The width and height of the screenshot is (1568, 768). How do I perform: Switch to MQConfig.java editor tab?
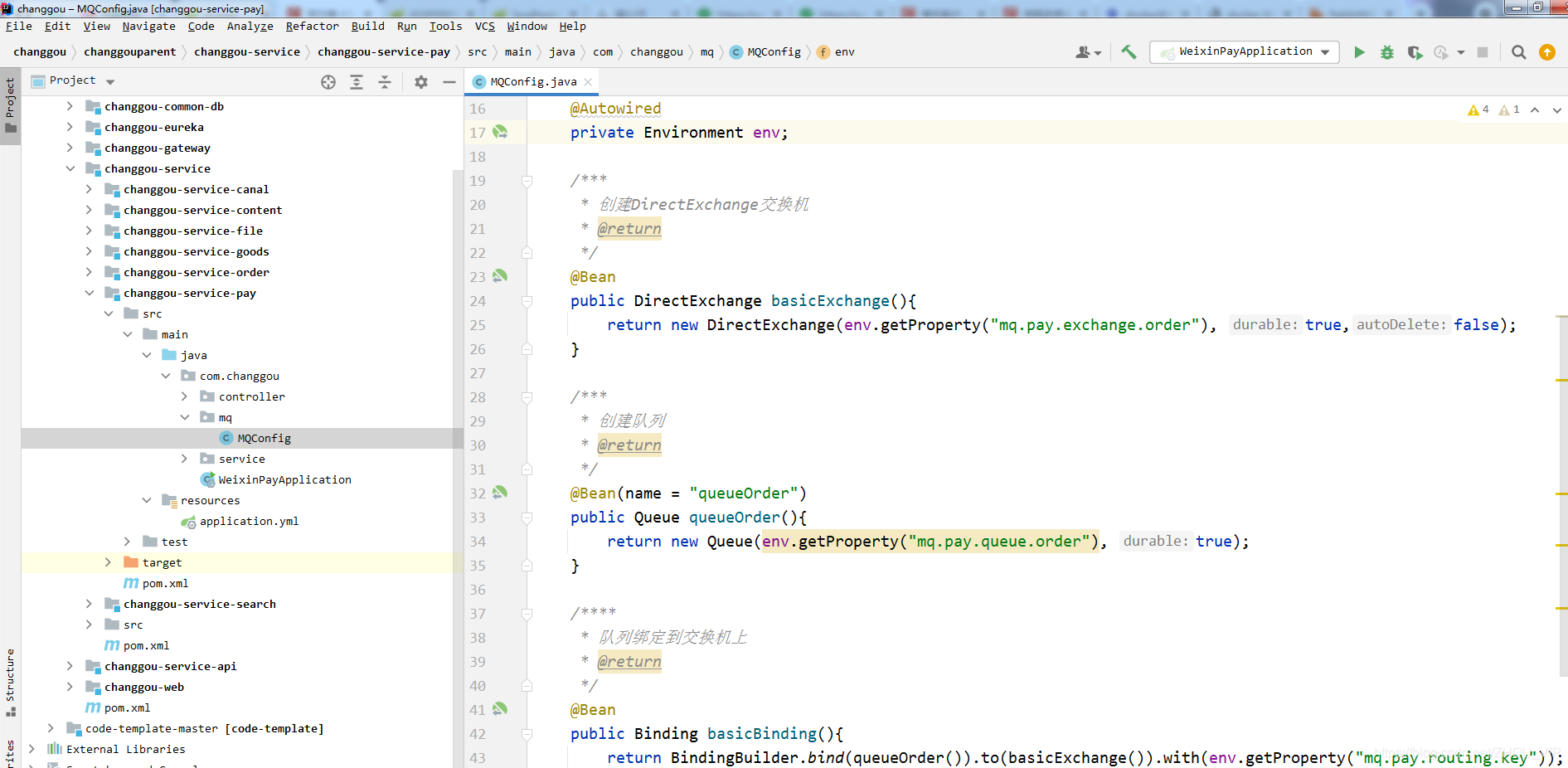point(533,81)
